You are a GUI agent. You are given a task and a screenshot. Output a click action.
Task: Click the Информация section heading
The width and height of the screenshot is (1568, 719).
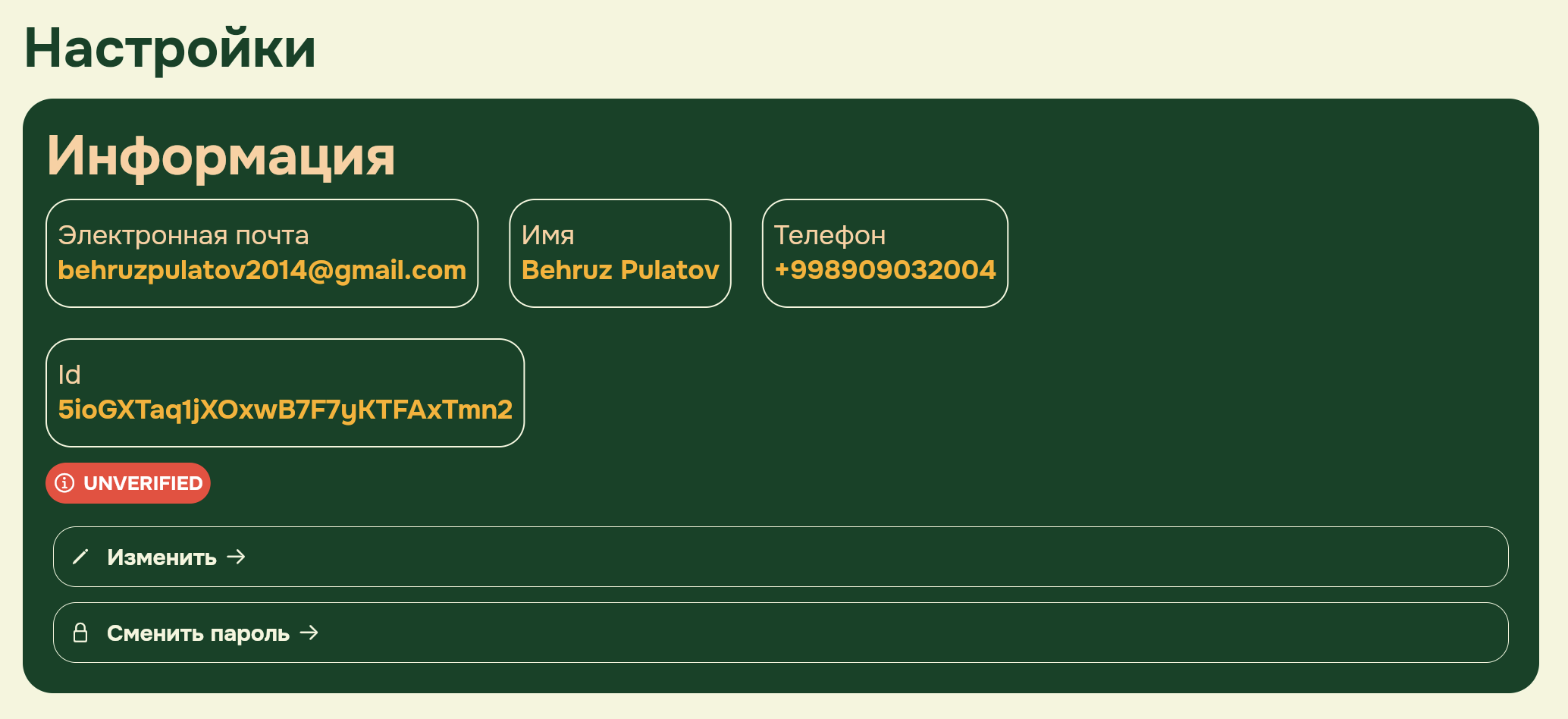click(221, 156)
